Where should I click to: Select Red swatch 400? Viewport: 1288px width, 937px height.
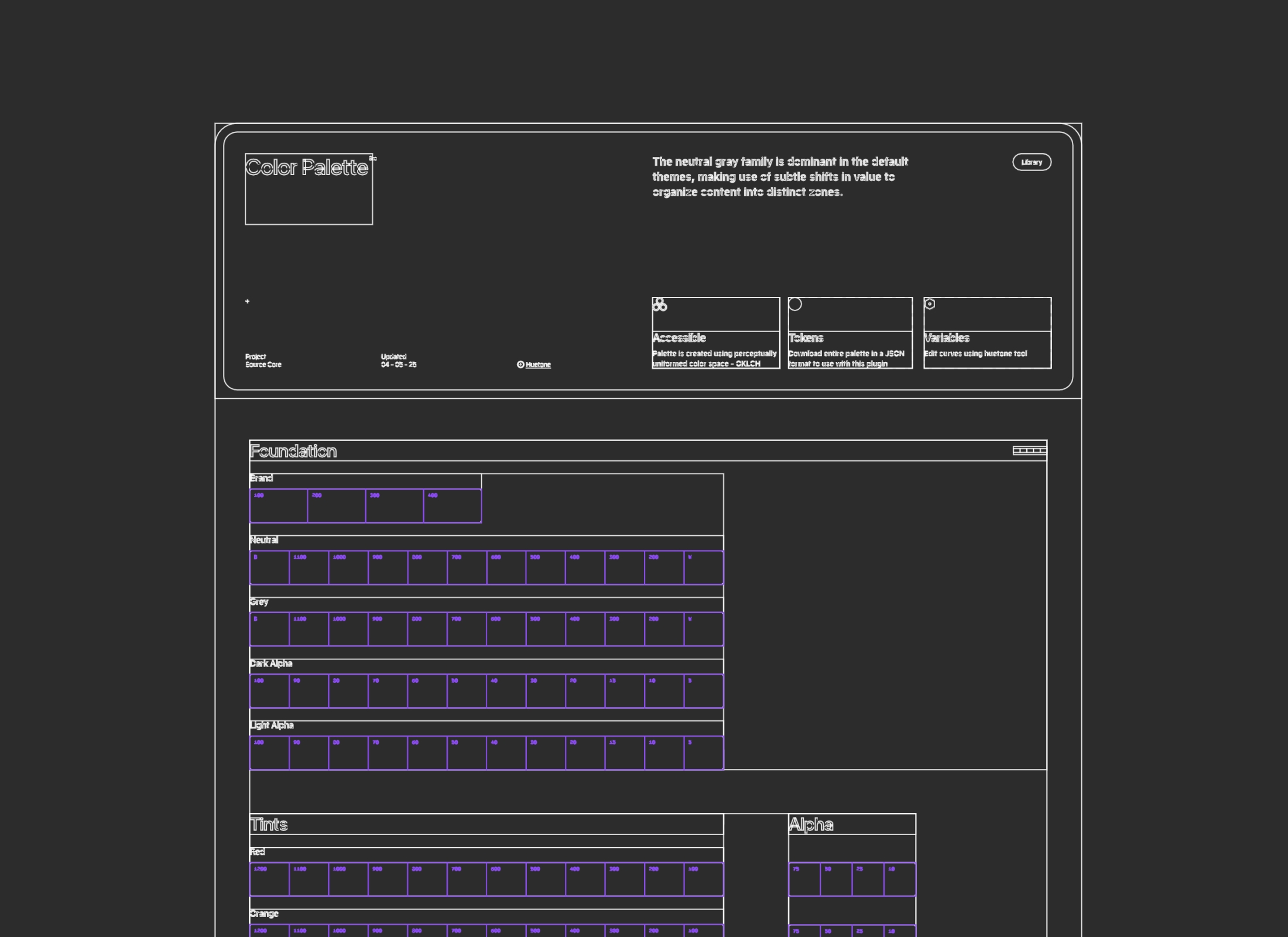coord(585,880)
